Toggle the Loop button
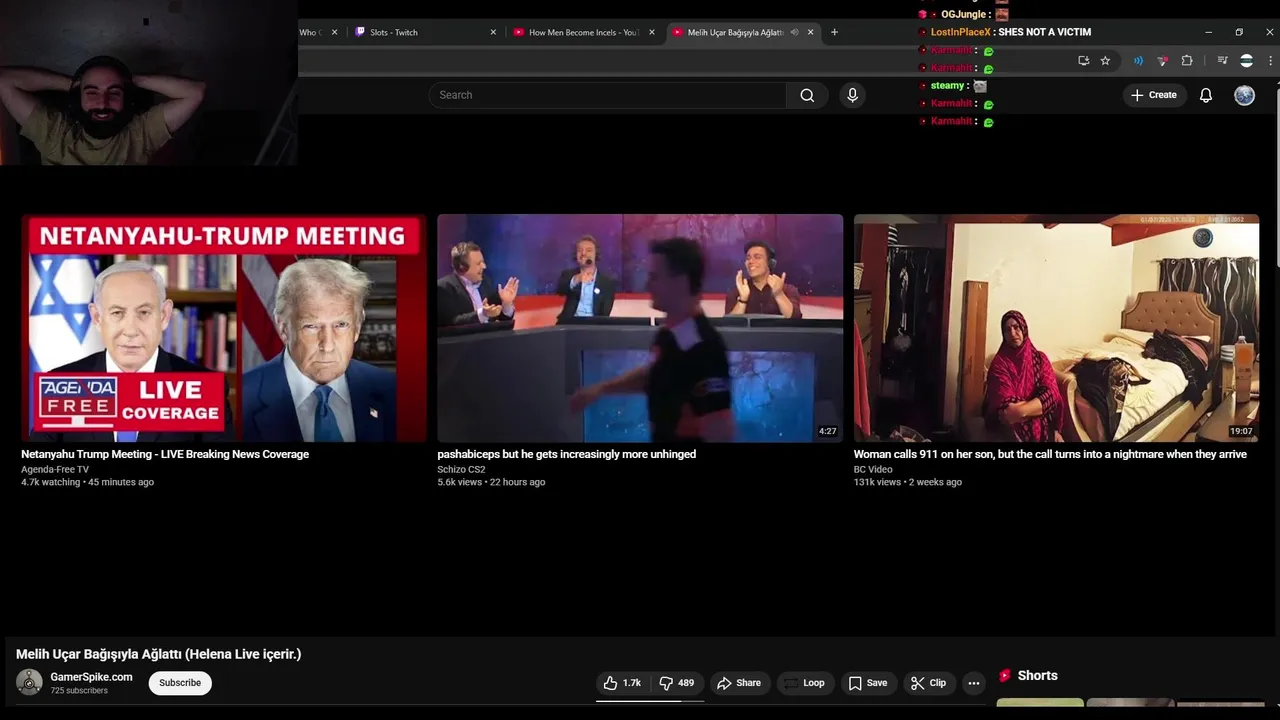Viewport: 1280px width, 720px height. [805, 683]
